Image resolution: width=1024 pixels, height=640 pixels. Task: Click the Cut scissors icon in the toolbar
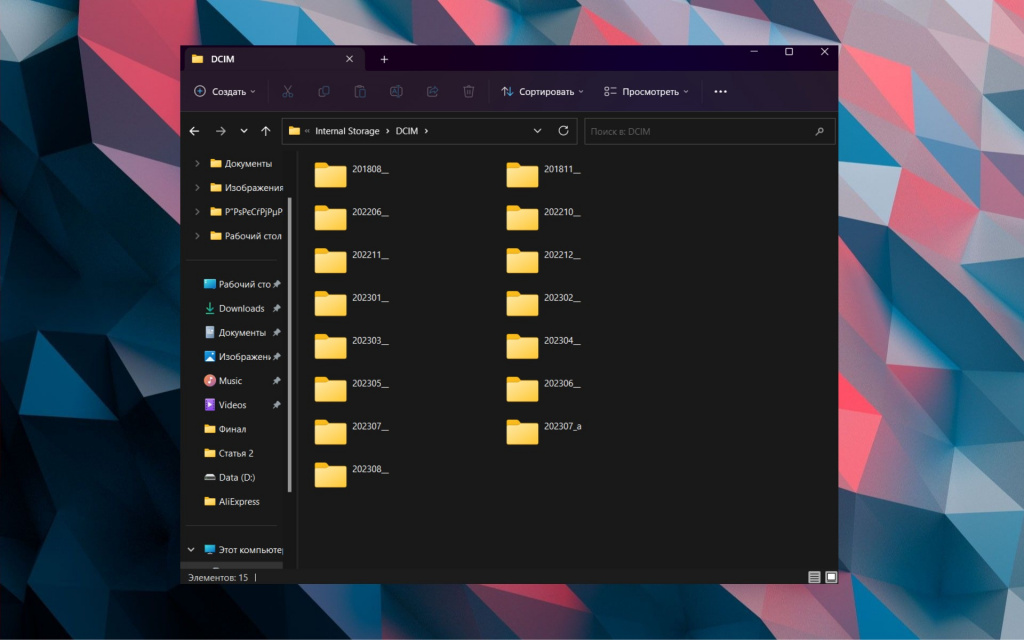point(287,91)
